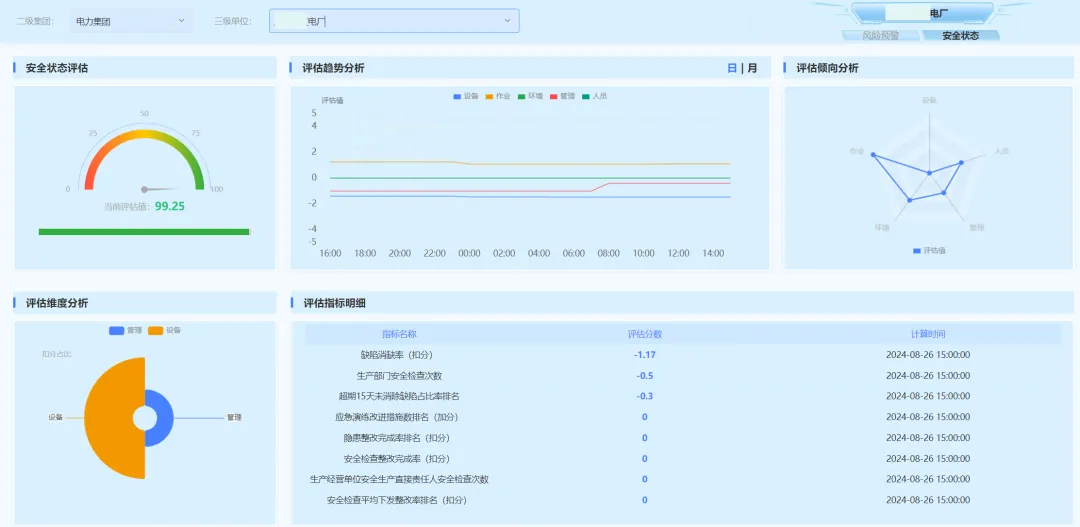Click the arrow of the 三级单位 selector
The width and height of the screenshot is (1080, 527).
coord(507,20)
